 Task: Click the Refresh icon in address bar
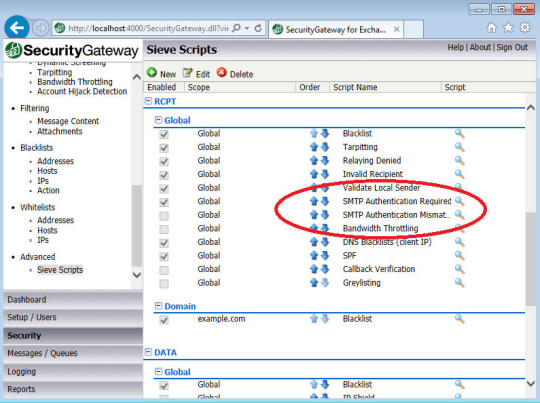[258, 28]
